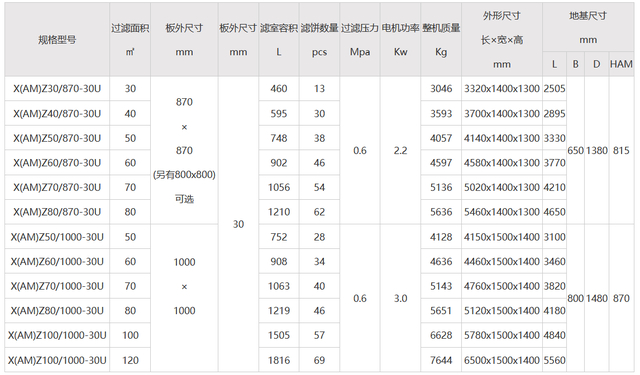The image size is (640, 375).
Task: Click model X(AM)Z40/870-30U
Action: (57, 113)
